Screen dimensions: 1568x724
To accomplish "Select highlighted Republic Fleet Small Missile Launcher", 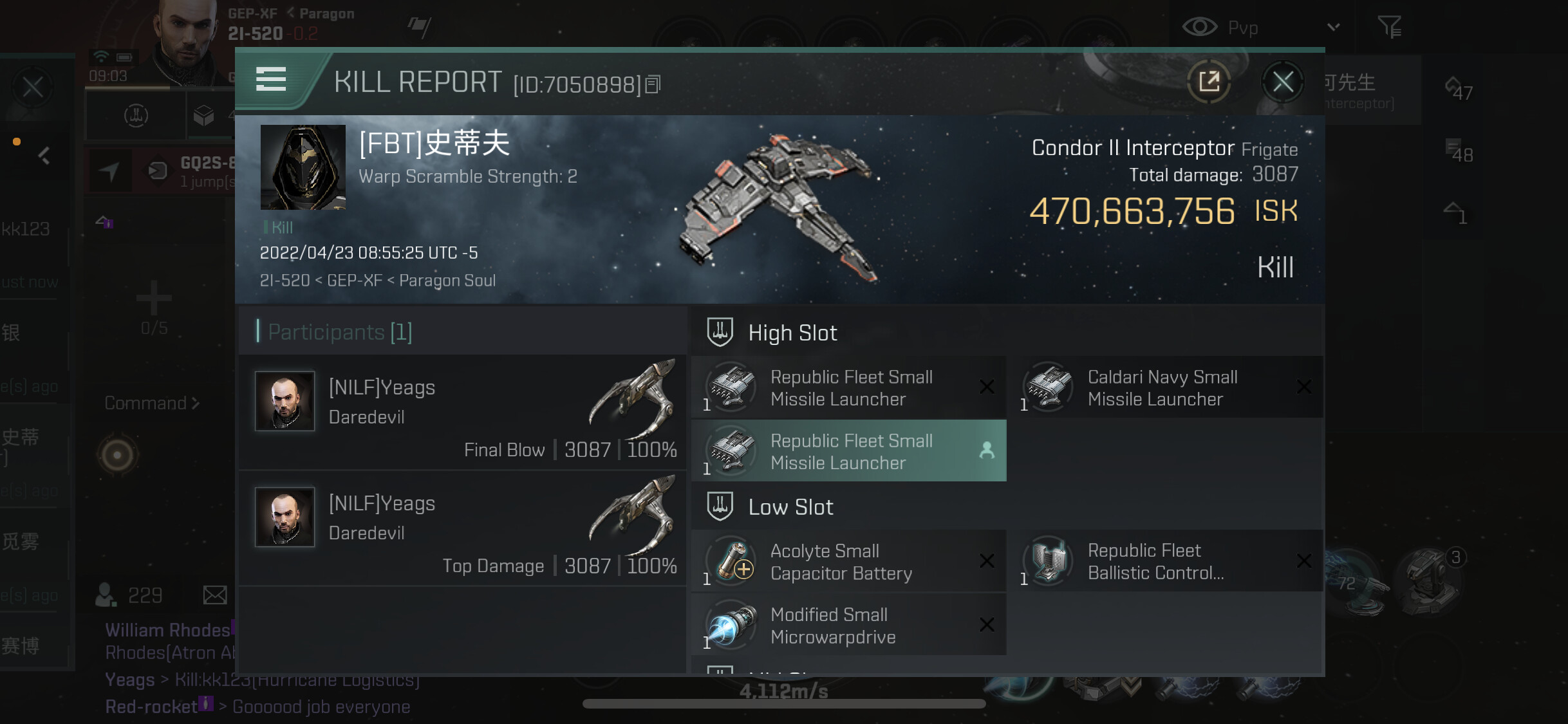I will [x=848, y=451].
